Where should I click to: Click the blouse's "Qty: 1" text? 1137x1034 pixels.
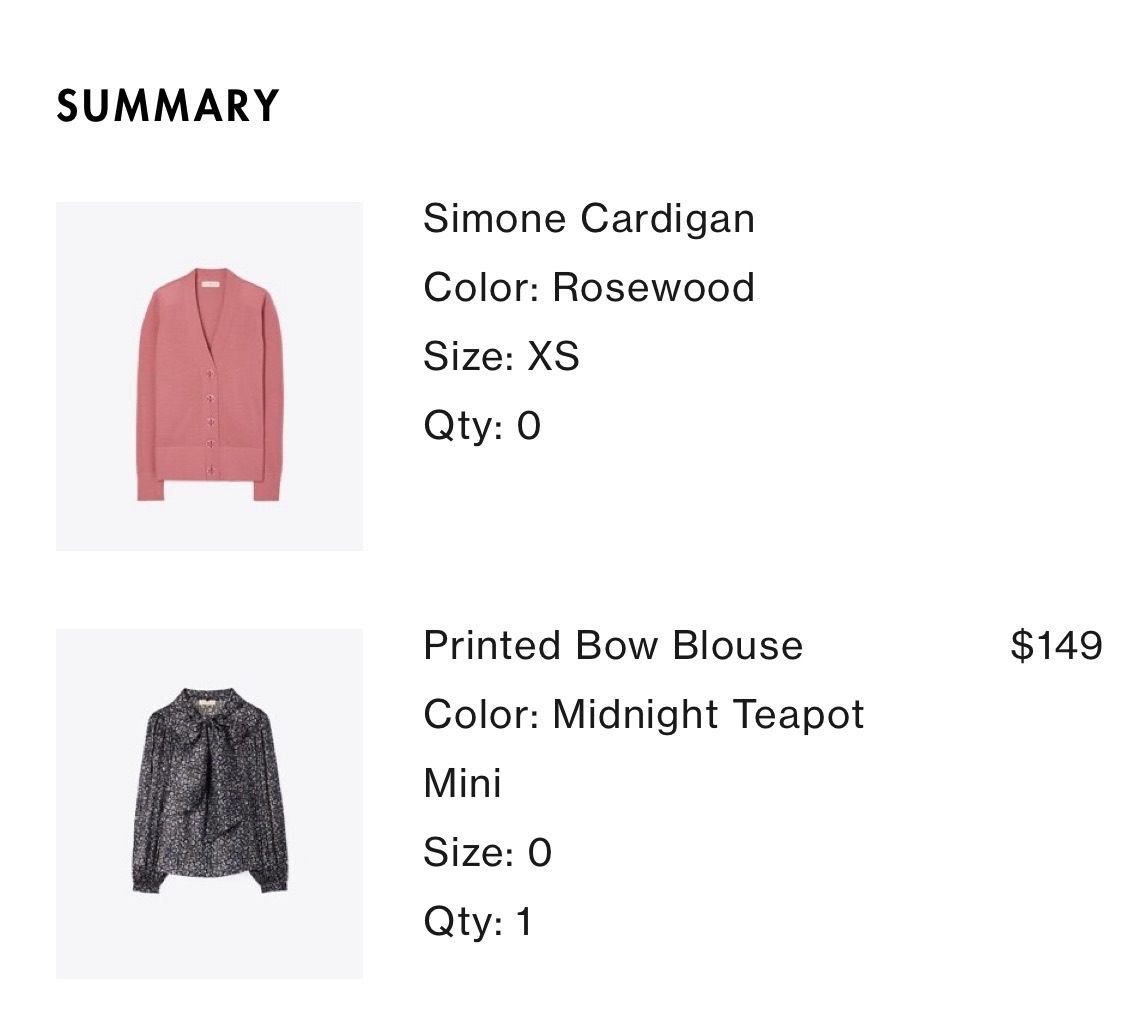coord(478,921)
